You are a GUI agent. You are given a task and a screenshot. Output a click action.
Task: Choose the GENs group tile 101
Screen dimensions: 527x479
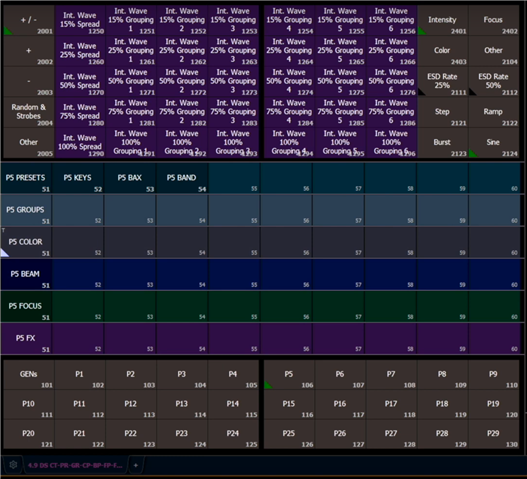pos(29,375)
